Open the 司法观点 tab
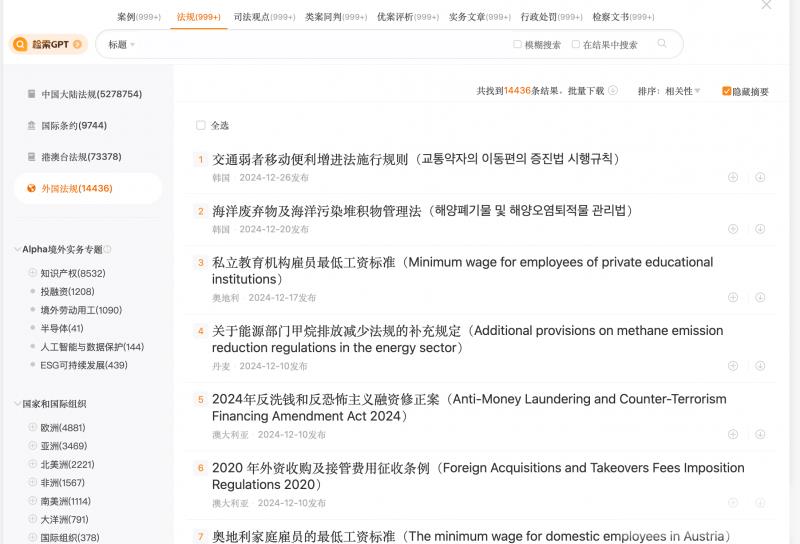 (x=264, y=17)
